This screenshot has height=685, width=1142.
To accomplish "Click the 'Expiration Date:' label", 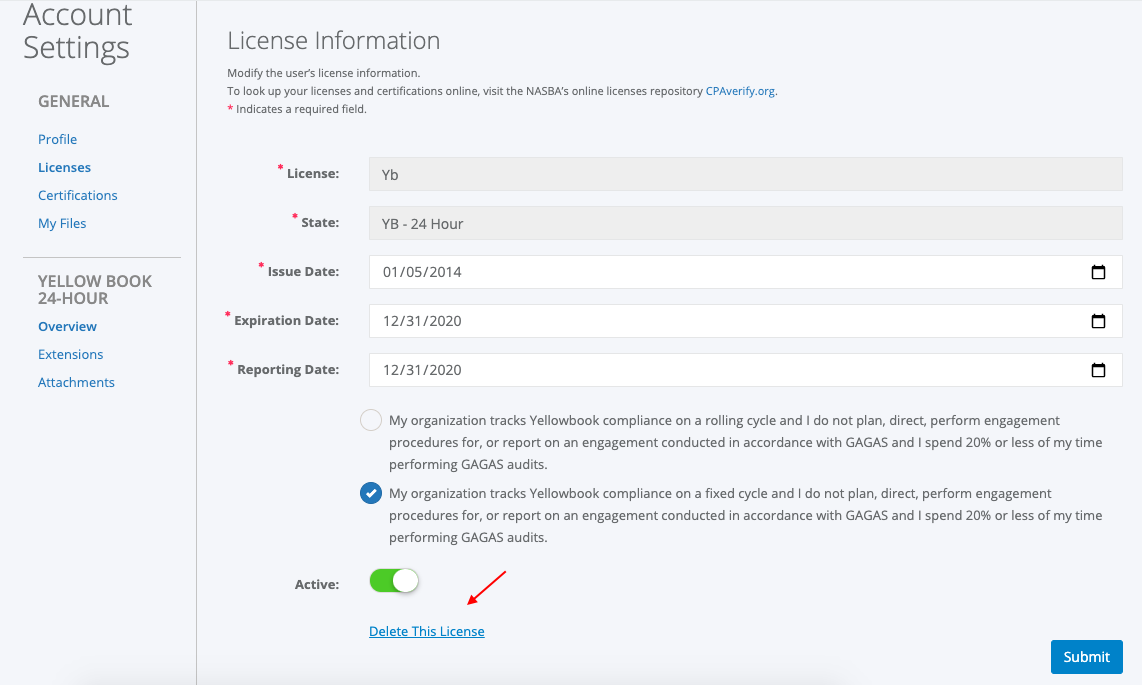I will click(286, 320).
